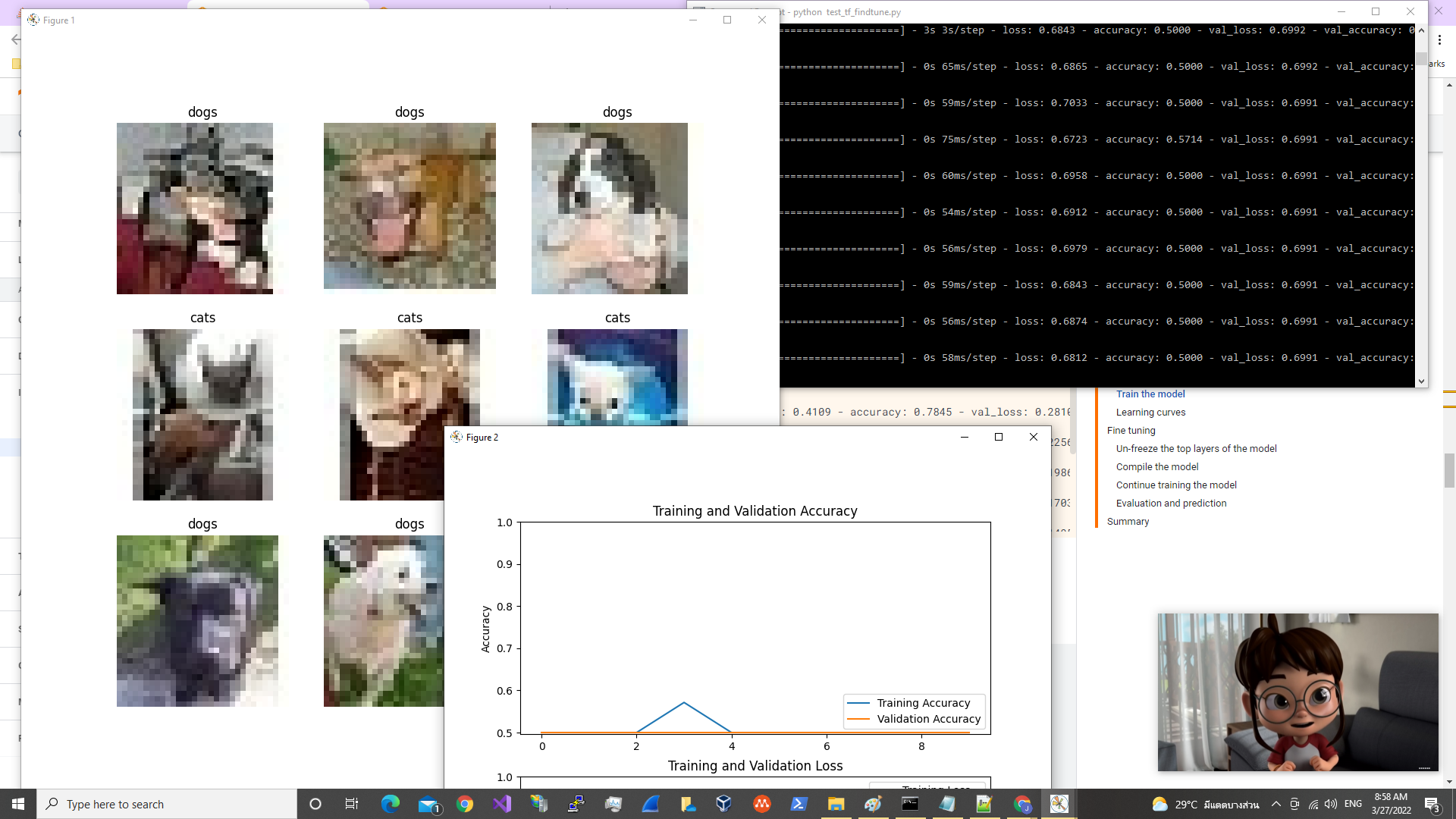1456x819 pixels.
Task: Click the Training and Validation Accuracy title
Action: (x=755, y=511)
